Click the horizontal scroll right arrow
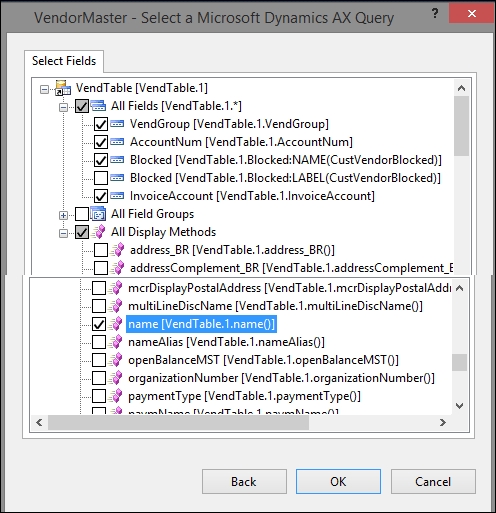Viewport: 496px width, 513px height. click(x=442, y=423)
